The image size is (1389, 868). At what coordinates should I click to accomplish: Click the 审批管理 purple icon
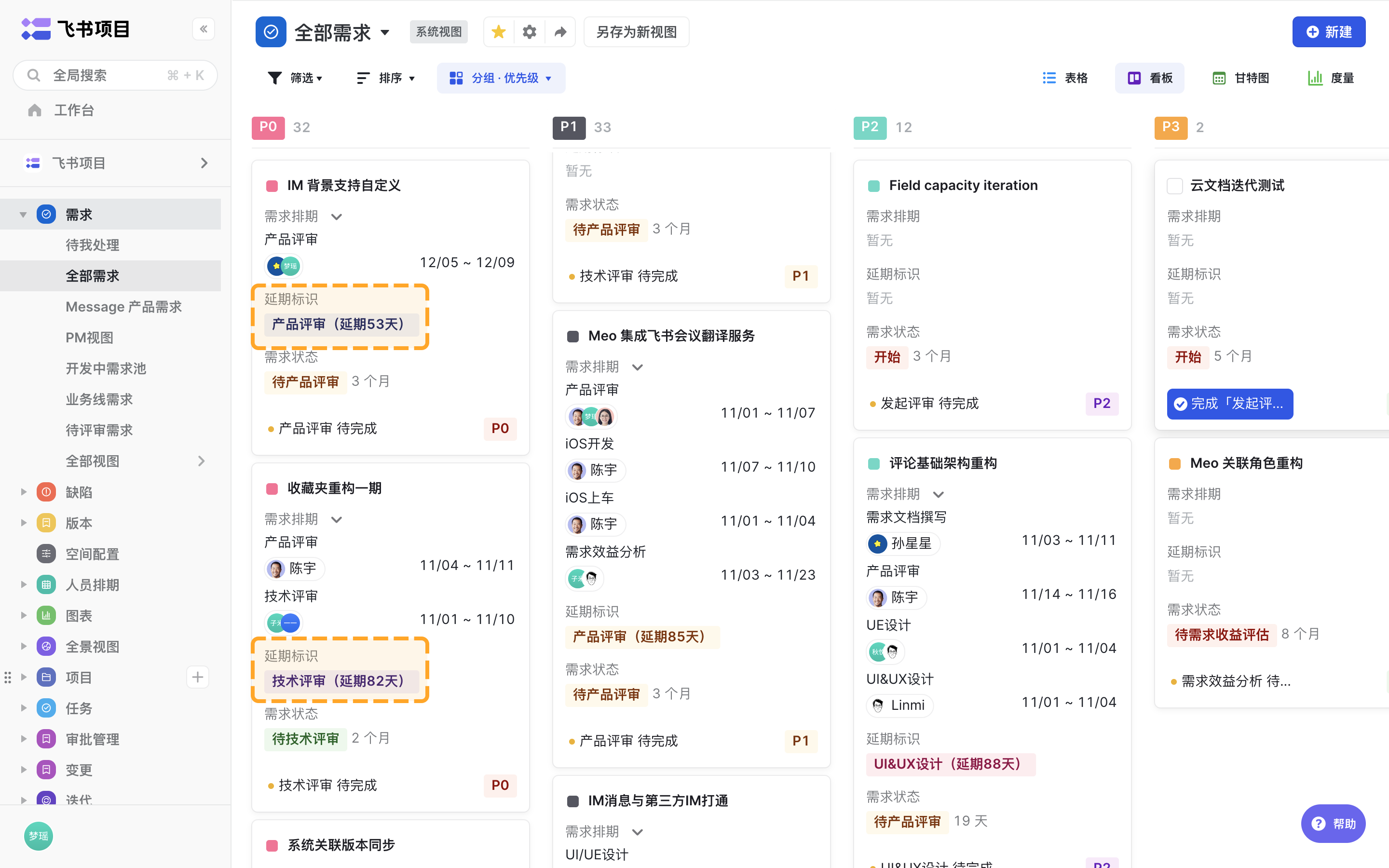click(x=46, y=739)
